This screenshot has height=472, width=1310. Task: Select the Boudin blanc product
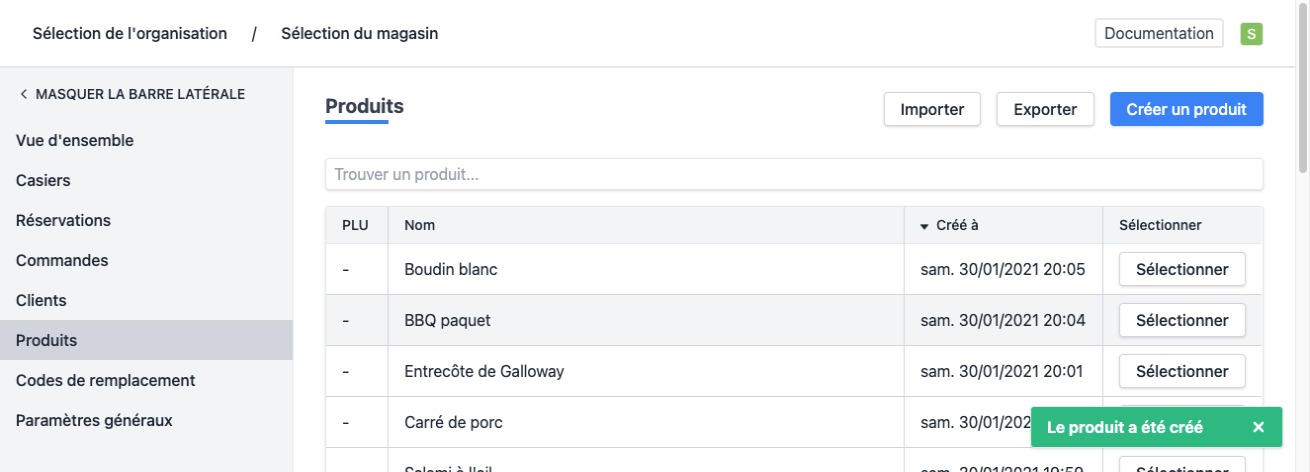1182,270
